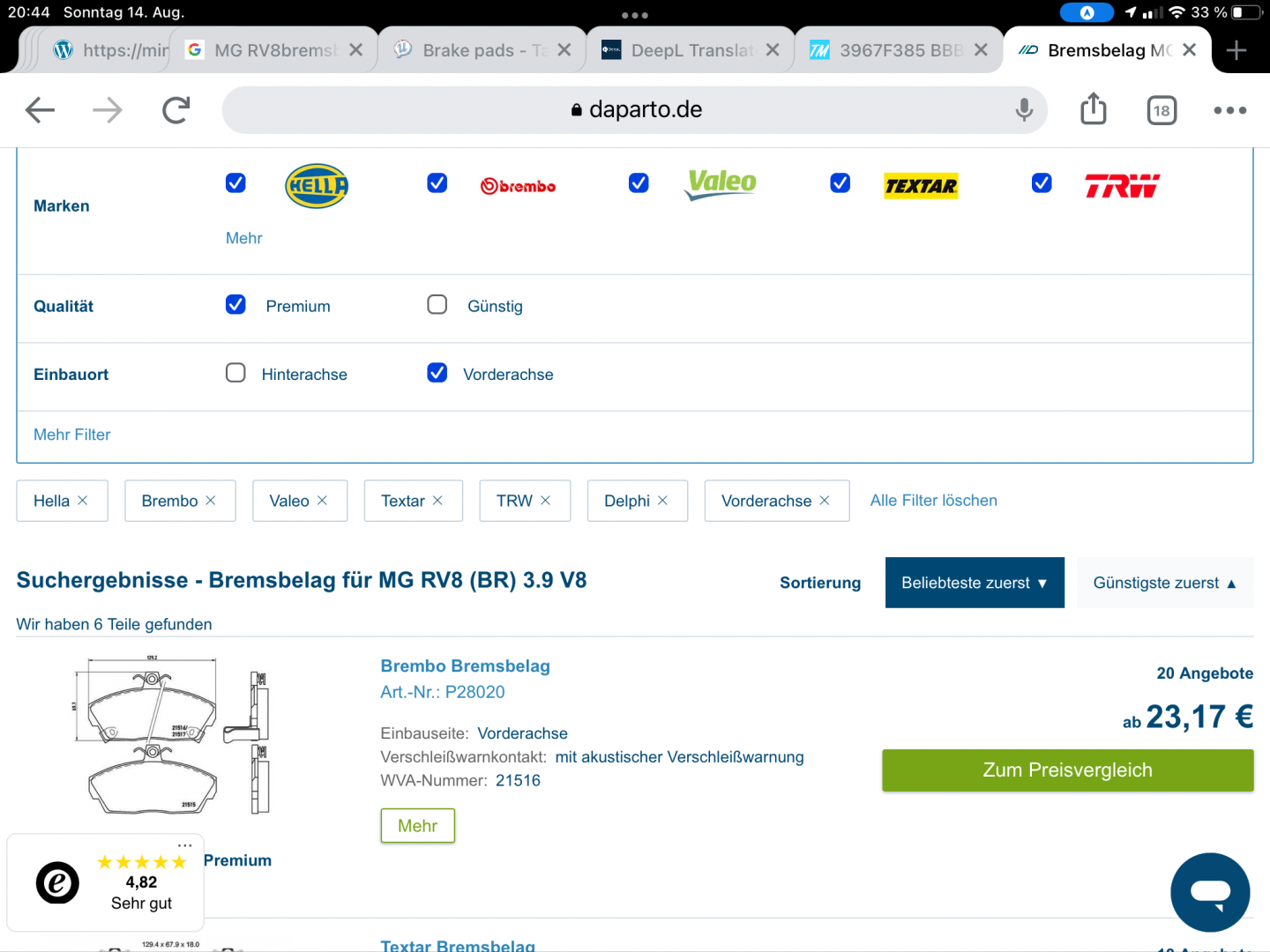Image resolution: width=1270 pixels, height=952 pixels.
Task: Click Alle Filter löschen link
Action: point(934,501)
